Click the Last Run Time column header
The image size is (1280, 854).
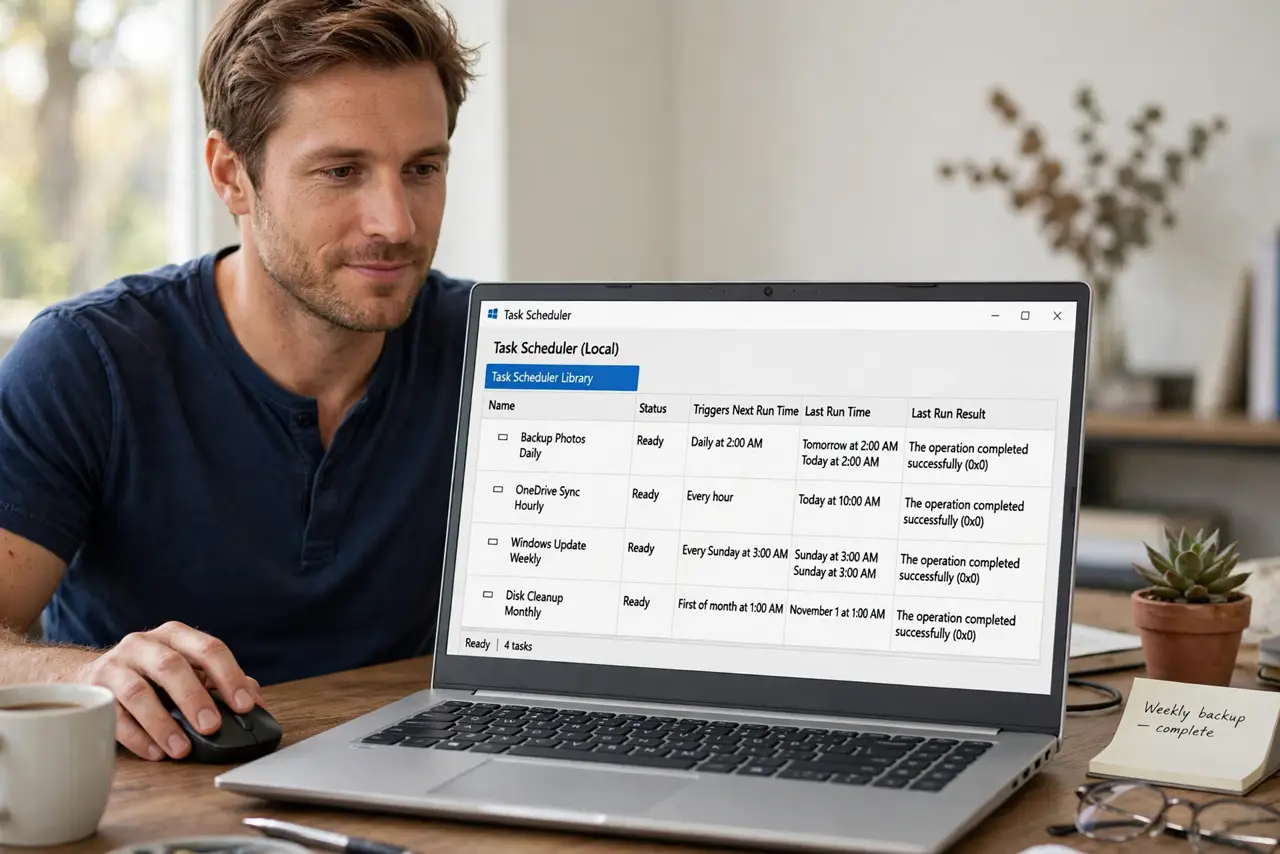837,411
